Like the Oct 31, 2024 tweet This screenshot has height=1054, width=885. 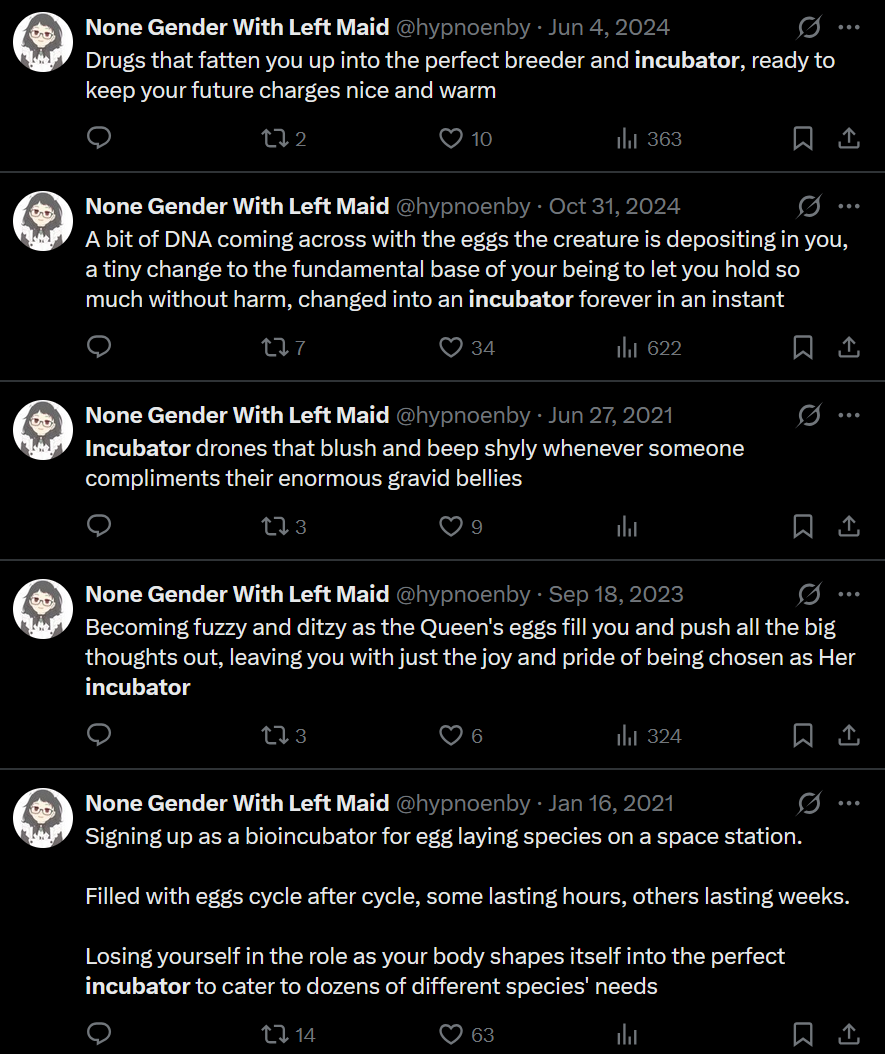pyautogui.click(x=452, y=348)
